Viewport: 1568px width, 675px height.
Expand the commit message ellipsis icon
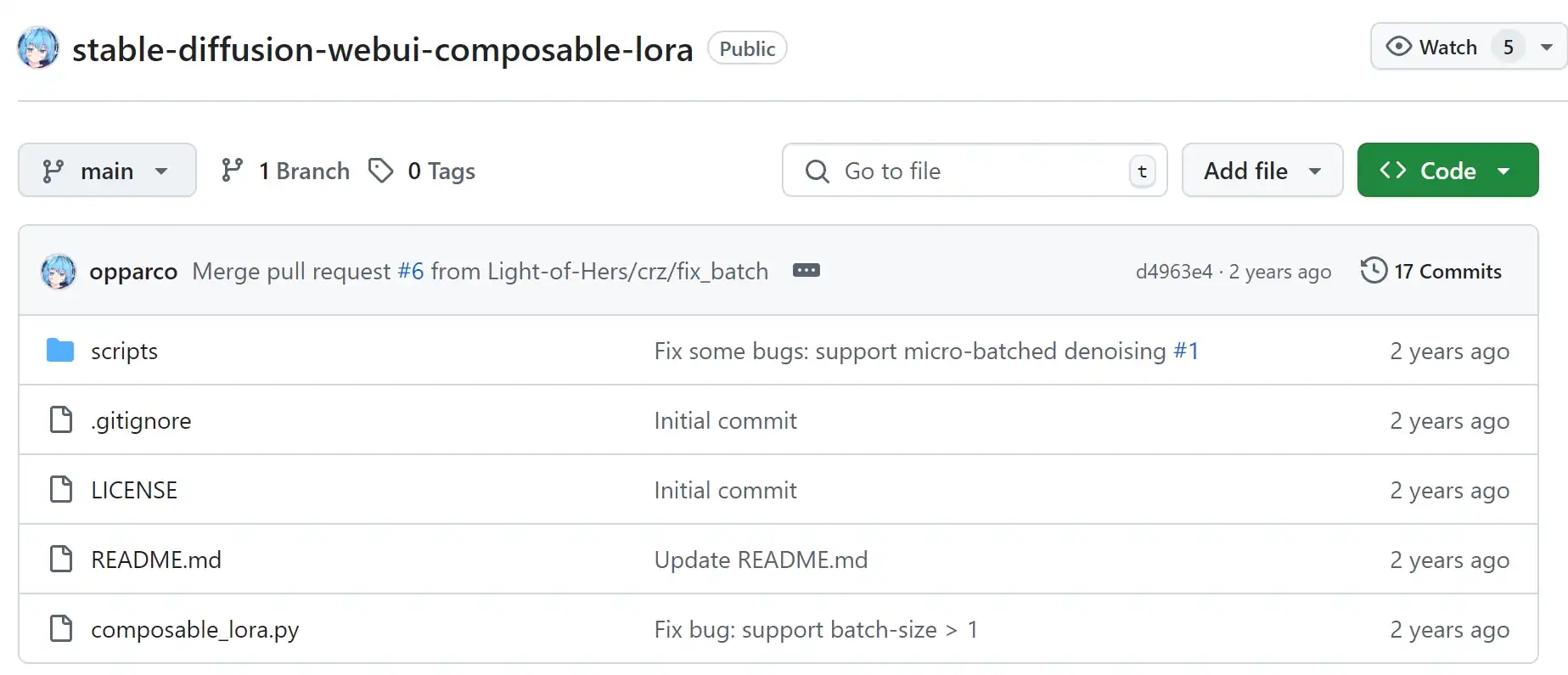(806, 270)
